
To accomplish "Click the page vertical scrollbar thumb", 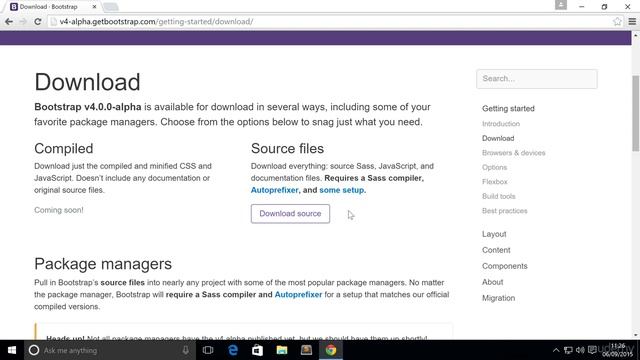I will point(636,113).
